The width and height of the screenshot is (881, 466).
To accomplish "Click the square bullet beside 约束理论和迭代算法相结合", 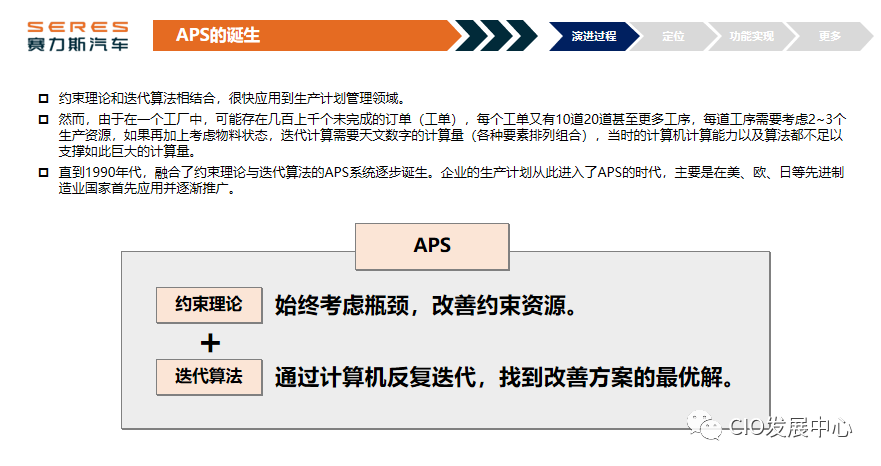I will coord(43,98).
